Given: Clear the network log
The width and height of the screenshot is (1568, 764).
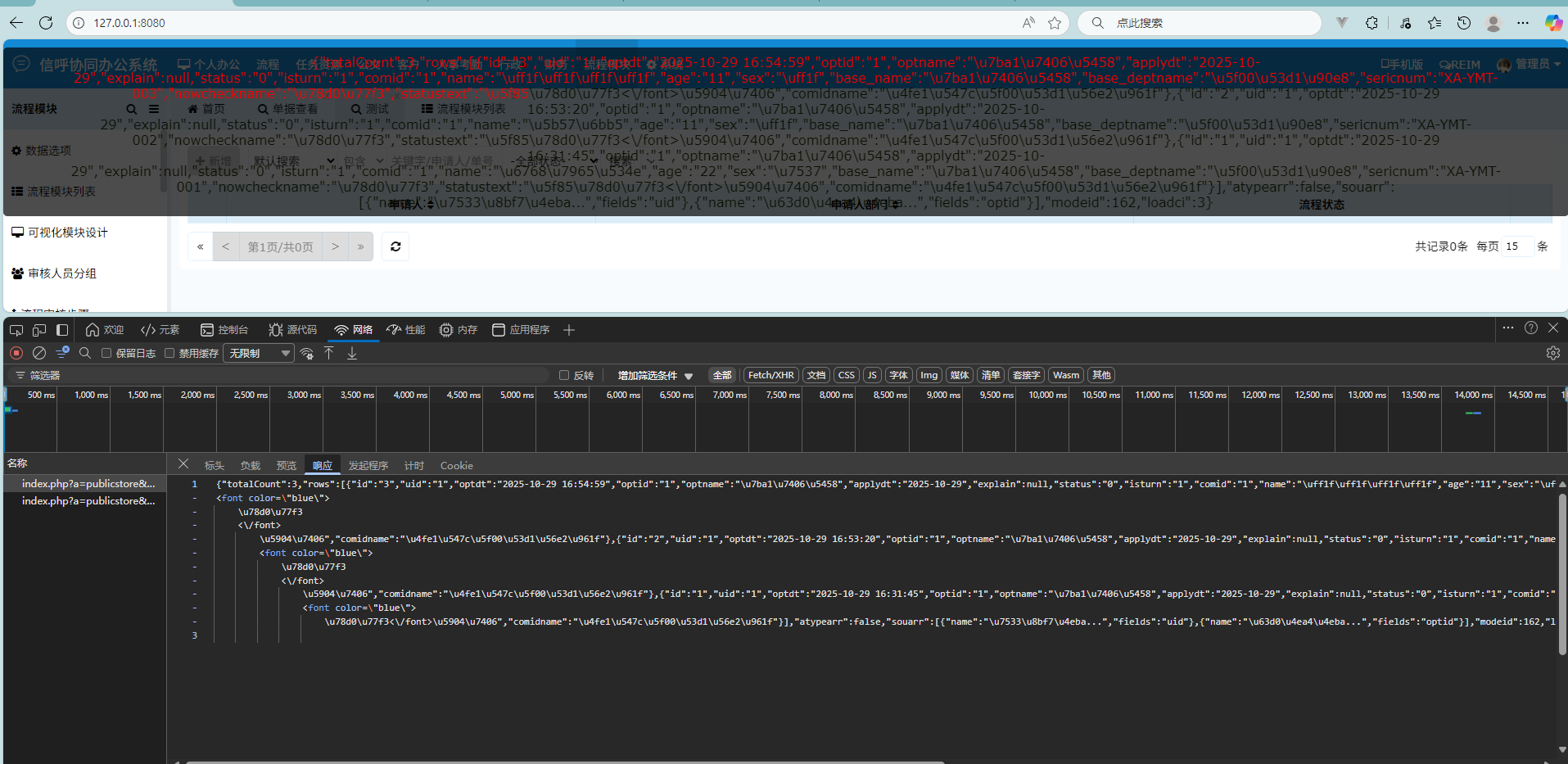Looking at the screenshot, I should coord(38,353).
